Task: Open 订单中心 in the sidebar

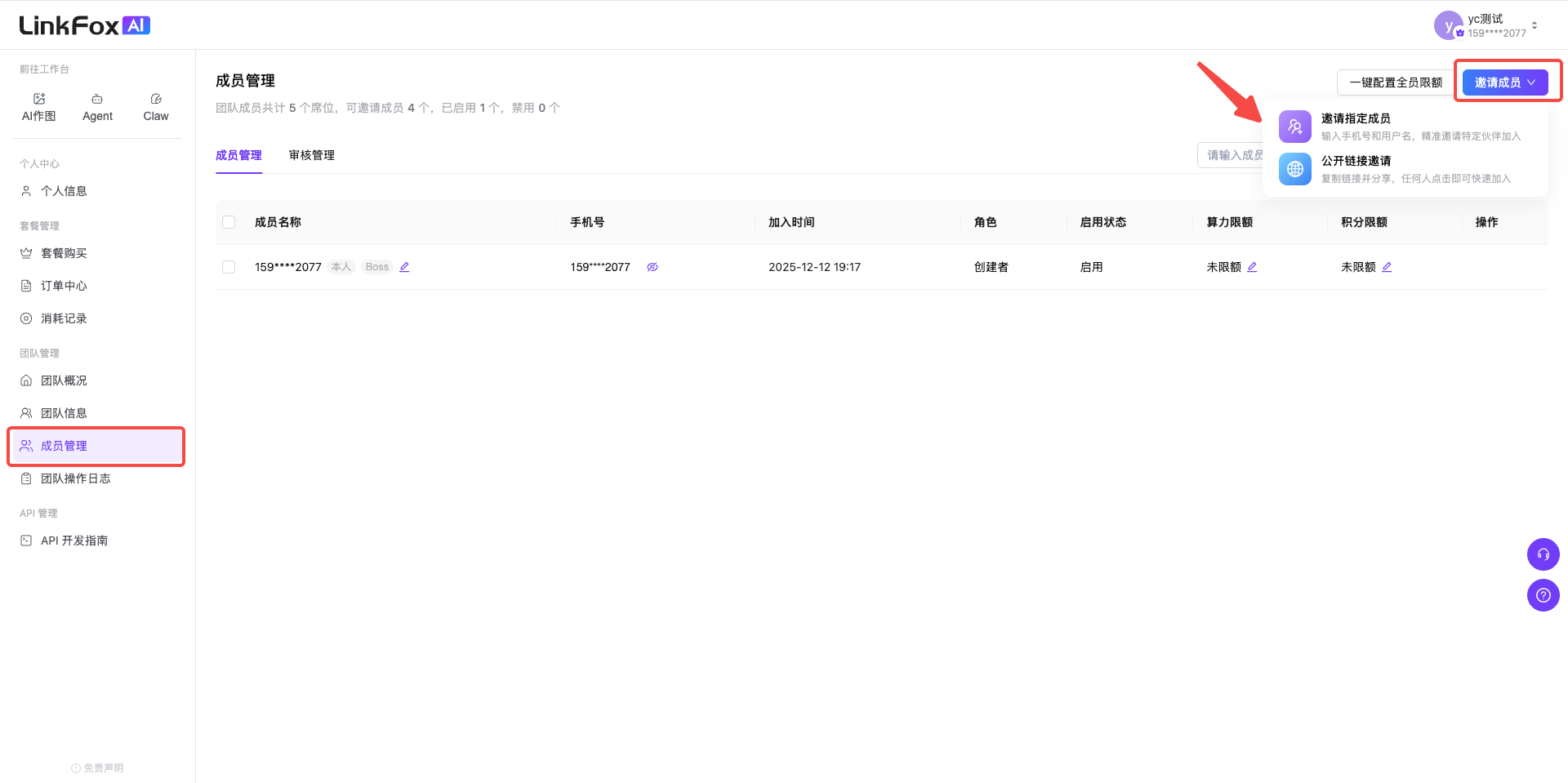Action: pyautogui.click(x=96, y=286)
